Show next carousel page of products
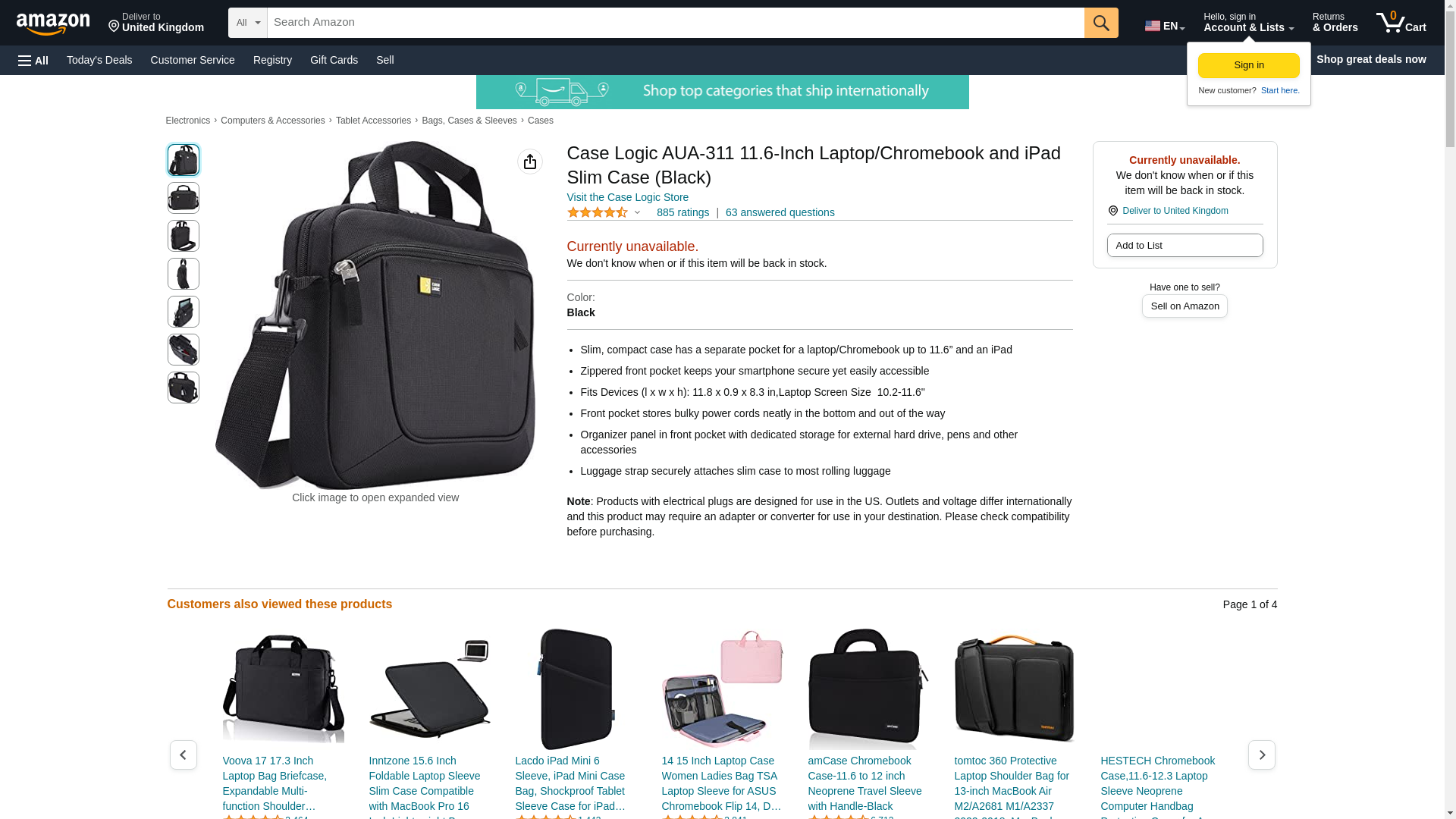1456x819 pixels. tap(1261, 755)
